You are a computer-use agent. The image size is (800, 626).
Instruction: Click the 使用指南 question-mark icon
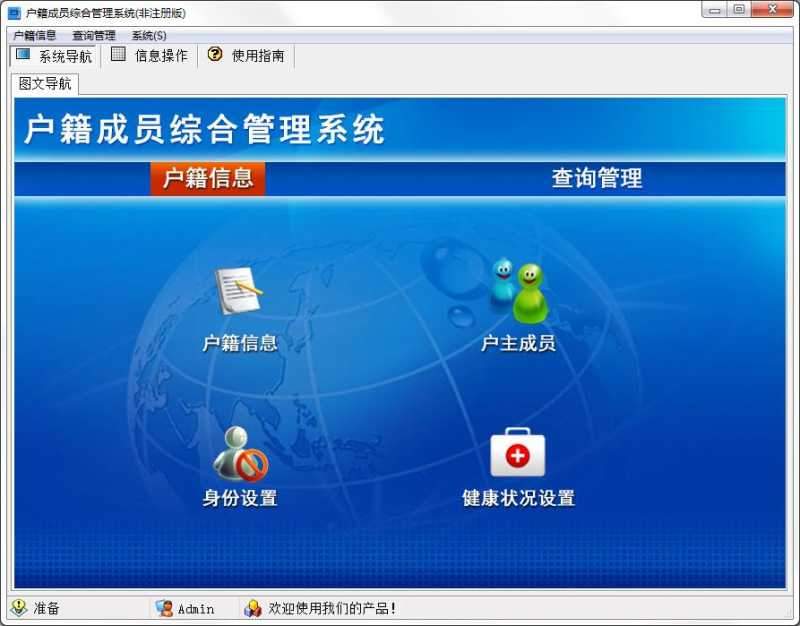[x=213, y=55]
